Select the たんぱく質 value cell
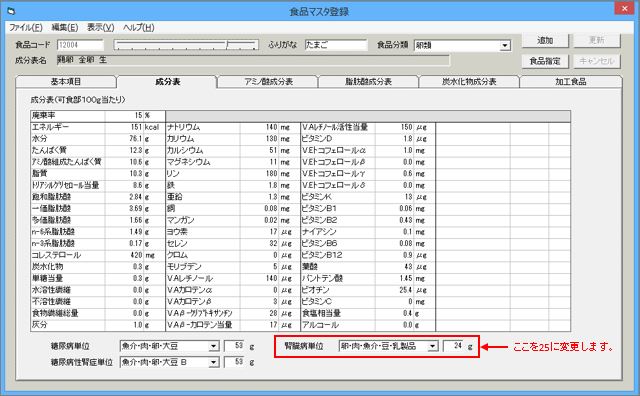640x396 pixels. click(124, 150)
